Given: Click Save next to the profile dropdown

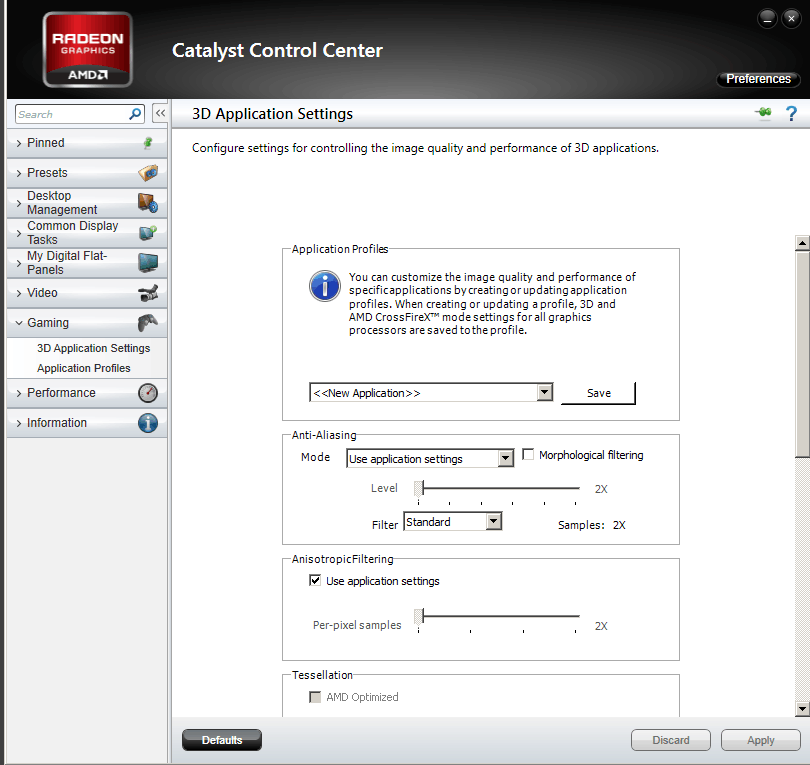Looking at the screenshot, I should point(598,393).
